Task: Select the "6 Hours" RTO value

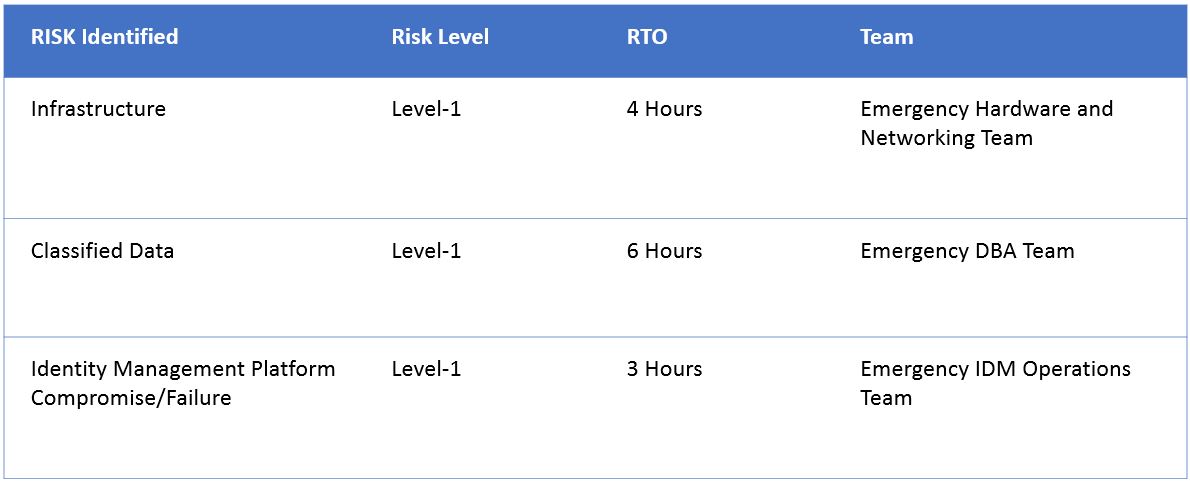Action: coord(664,251)
